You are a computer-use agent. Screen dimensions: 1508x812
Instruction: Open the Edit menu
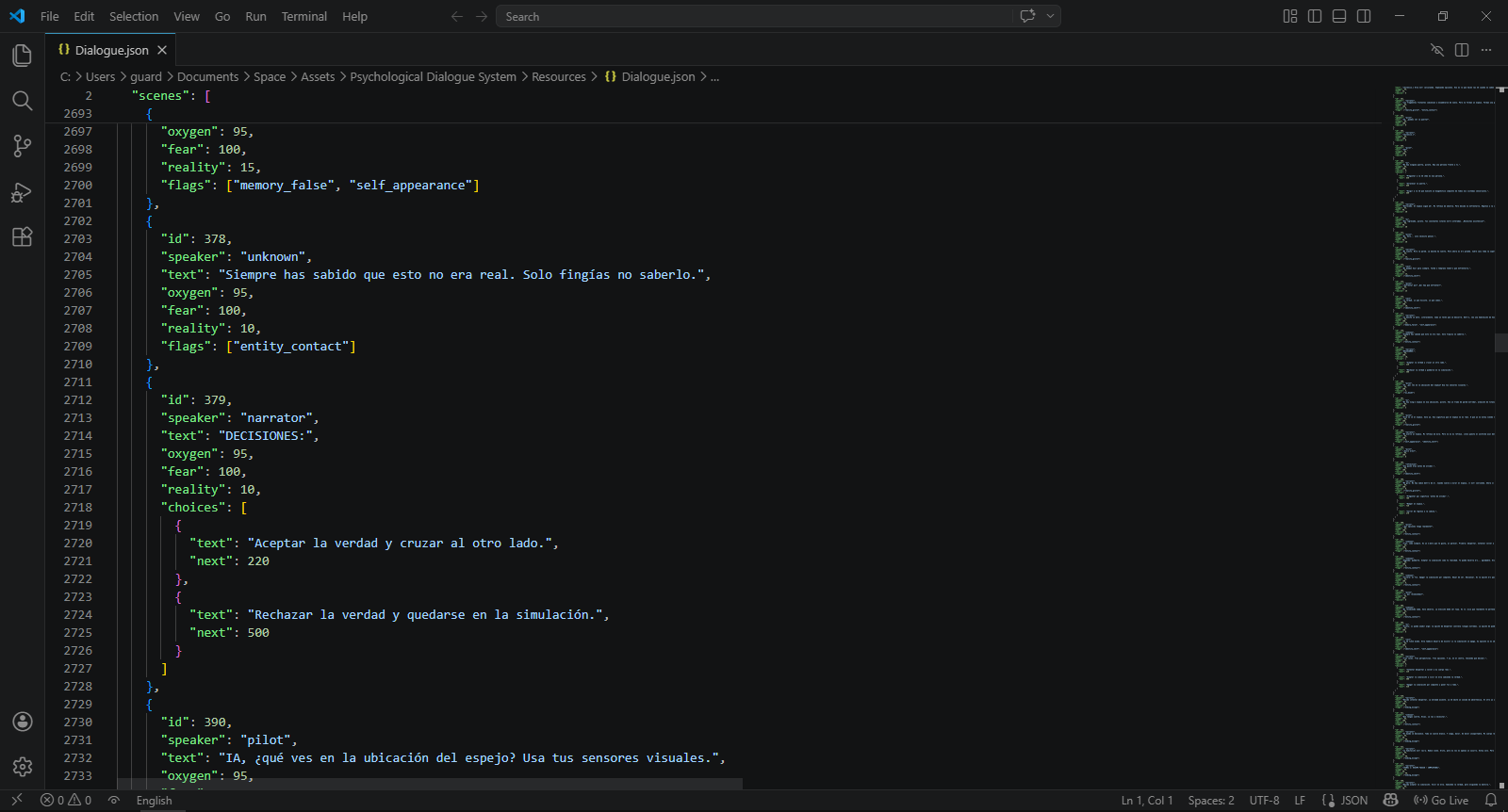[x=84, y=16]
